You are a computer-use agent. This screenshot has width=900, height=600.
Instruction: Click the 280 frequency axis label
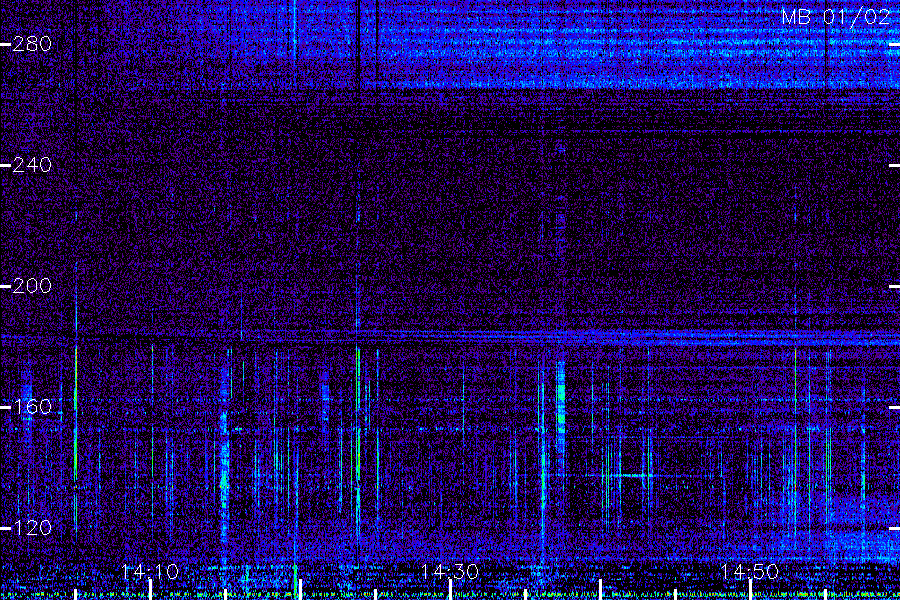[x=32, y=44]
